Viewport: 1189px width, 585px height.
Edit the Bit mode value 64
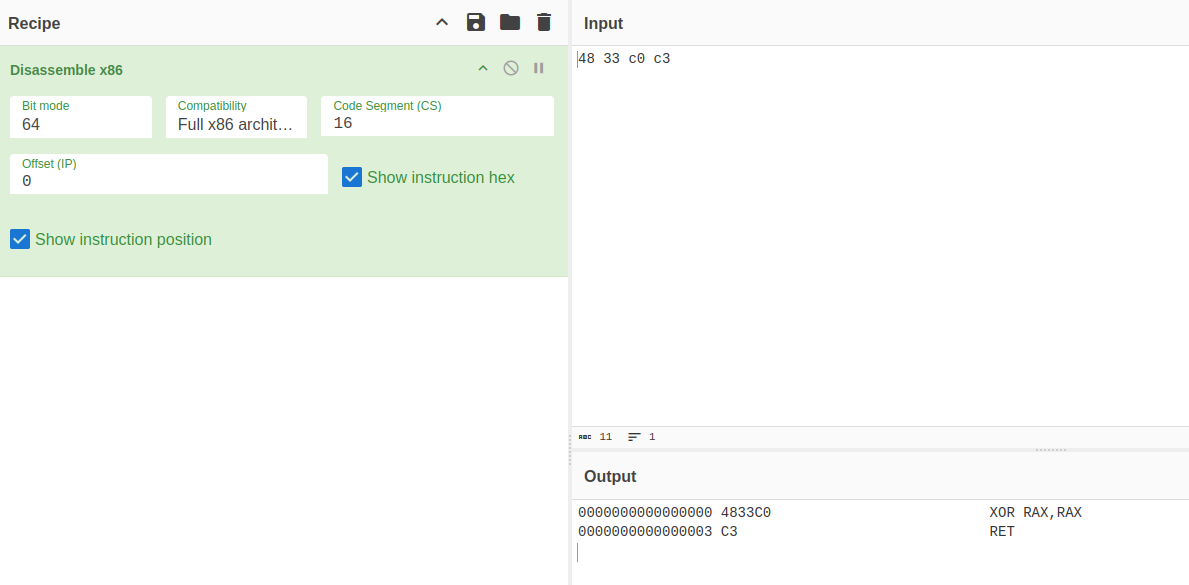(x=81, y=117)
